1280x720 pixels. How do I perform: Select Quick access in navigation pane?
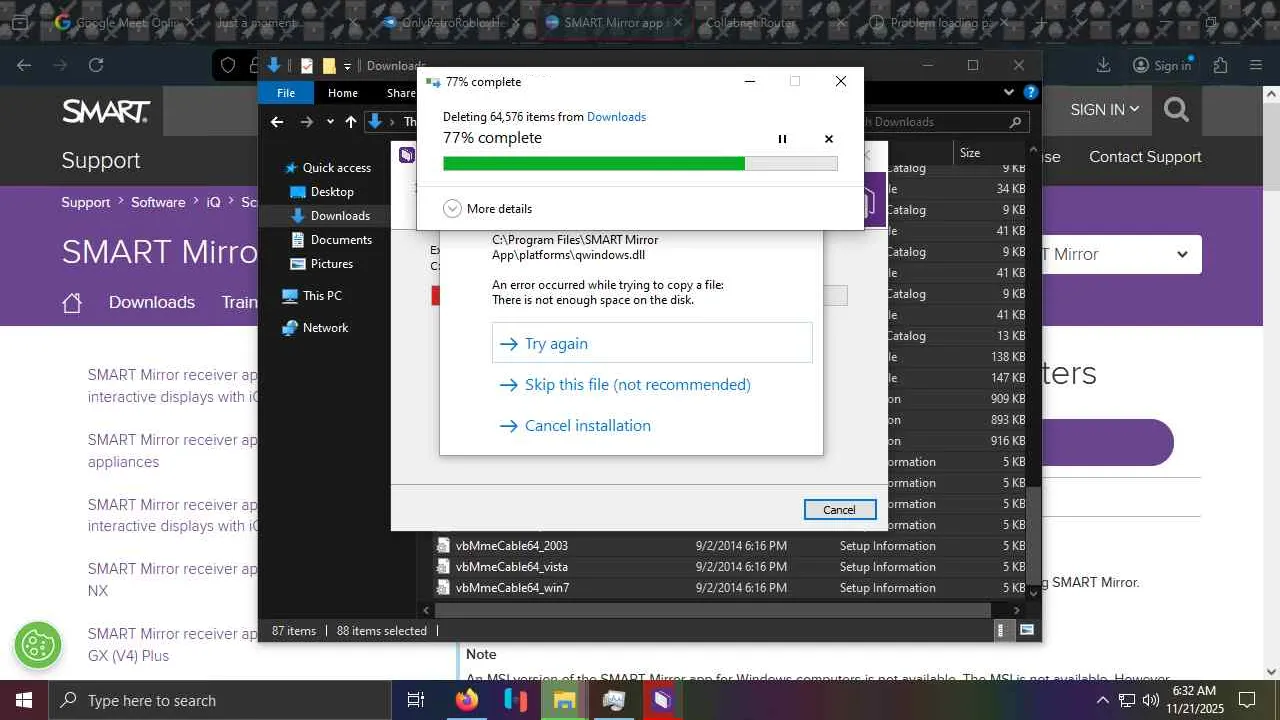pos(327,168)
